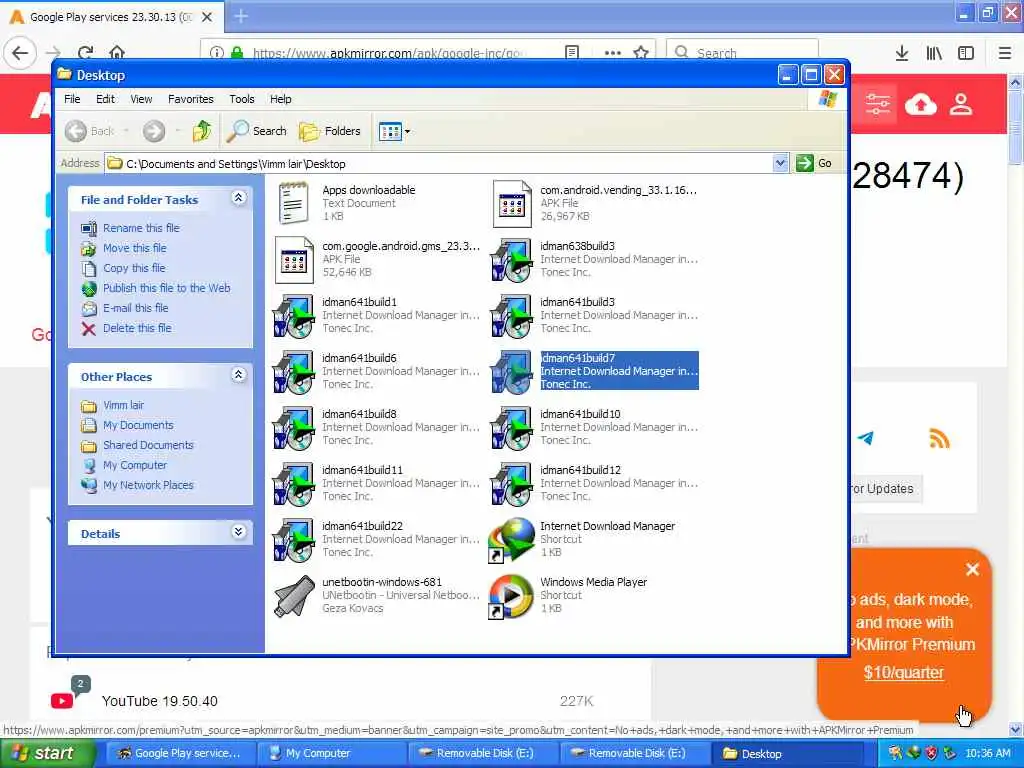Click the Go button beside address bar

tap(814, 163)
